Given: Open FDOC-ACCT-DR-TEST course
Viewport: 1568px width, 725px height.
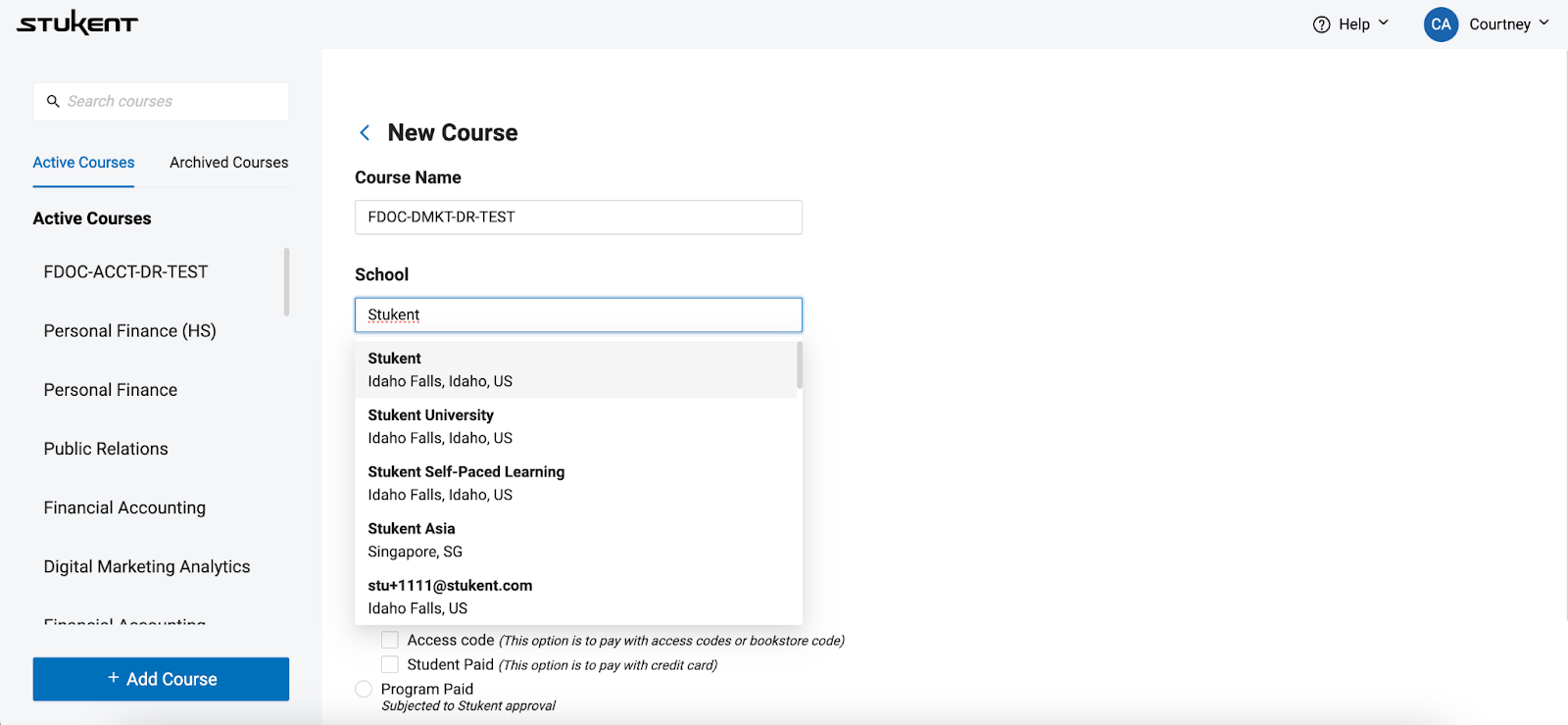Looking at the screenshot, I should [x=125, y=271].
